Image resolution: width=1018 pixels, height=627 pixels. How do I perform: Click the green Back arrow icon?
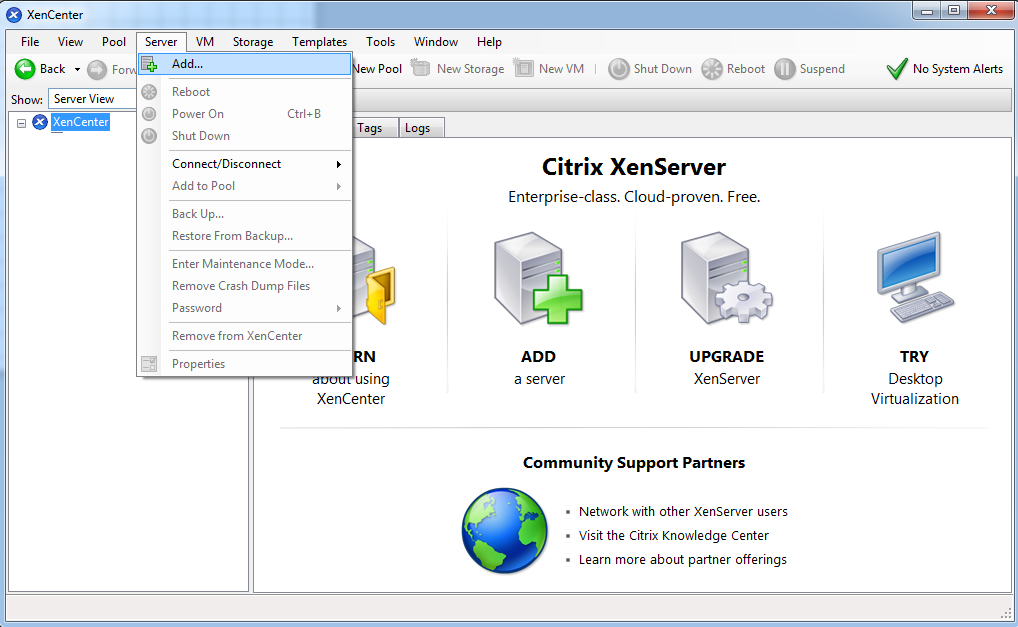pyautogui.click(x=25, y=69)
